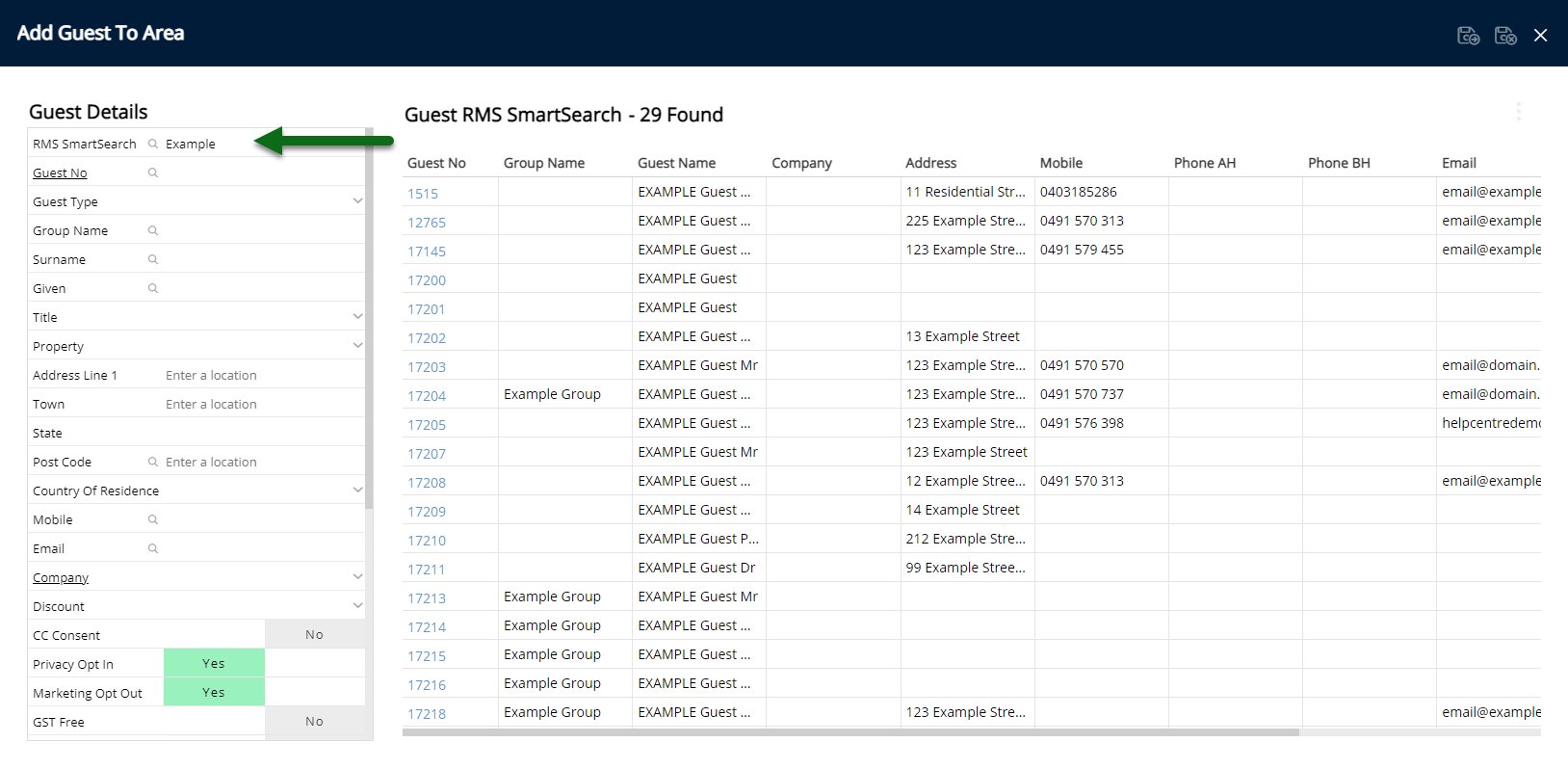Click the Given name search icon

coord(152,288)
